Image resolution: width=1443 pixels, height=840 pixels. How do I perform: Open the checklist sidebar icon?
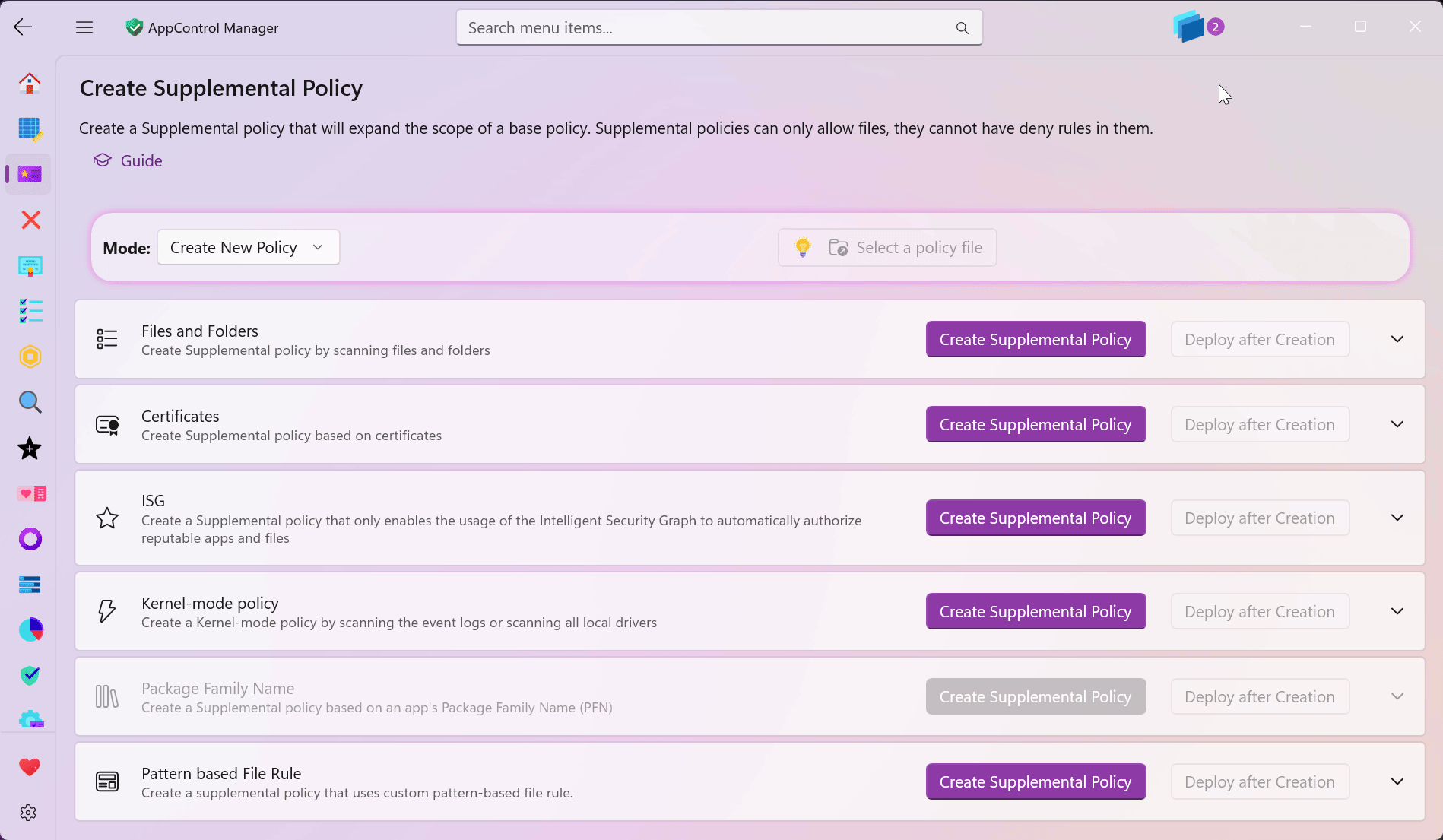point(30,311)
